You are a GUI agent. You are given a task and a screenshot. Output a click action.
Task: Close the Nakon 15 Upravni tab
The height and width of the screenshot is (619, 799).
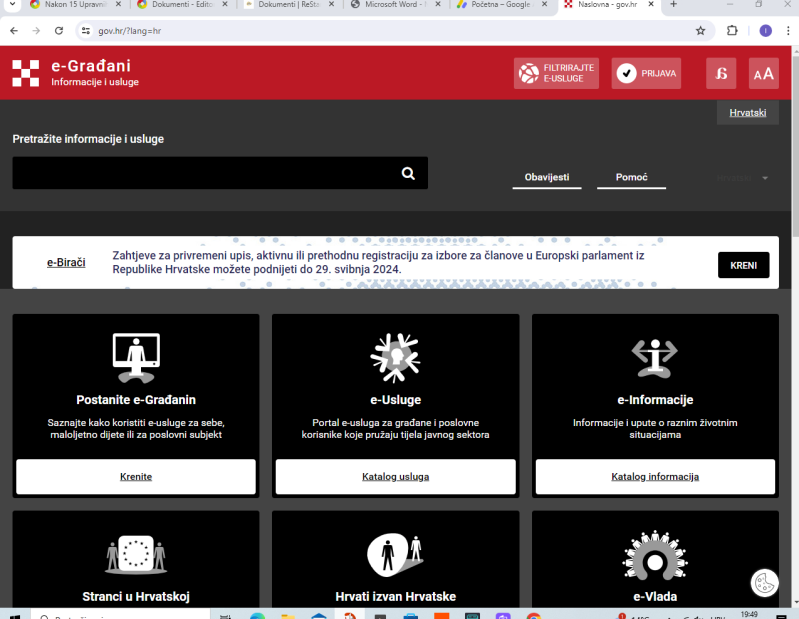pyautogui.click(x=118, y=4)
